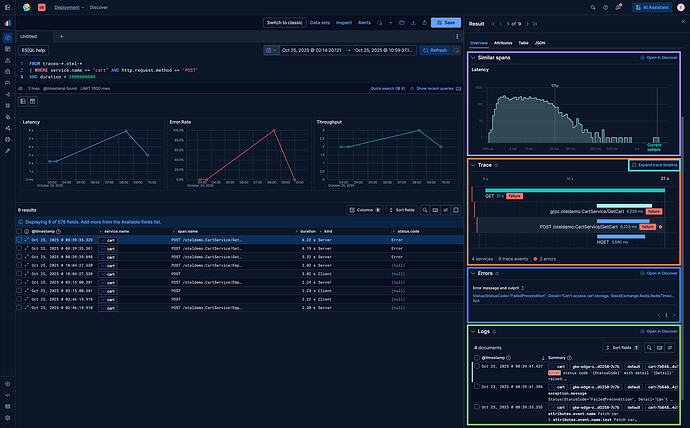Collapse the Trace section
690x428 pixels.
[x=474, y=164]
